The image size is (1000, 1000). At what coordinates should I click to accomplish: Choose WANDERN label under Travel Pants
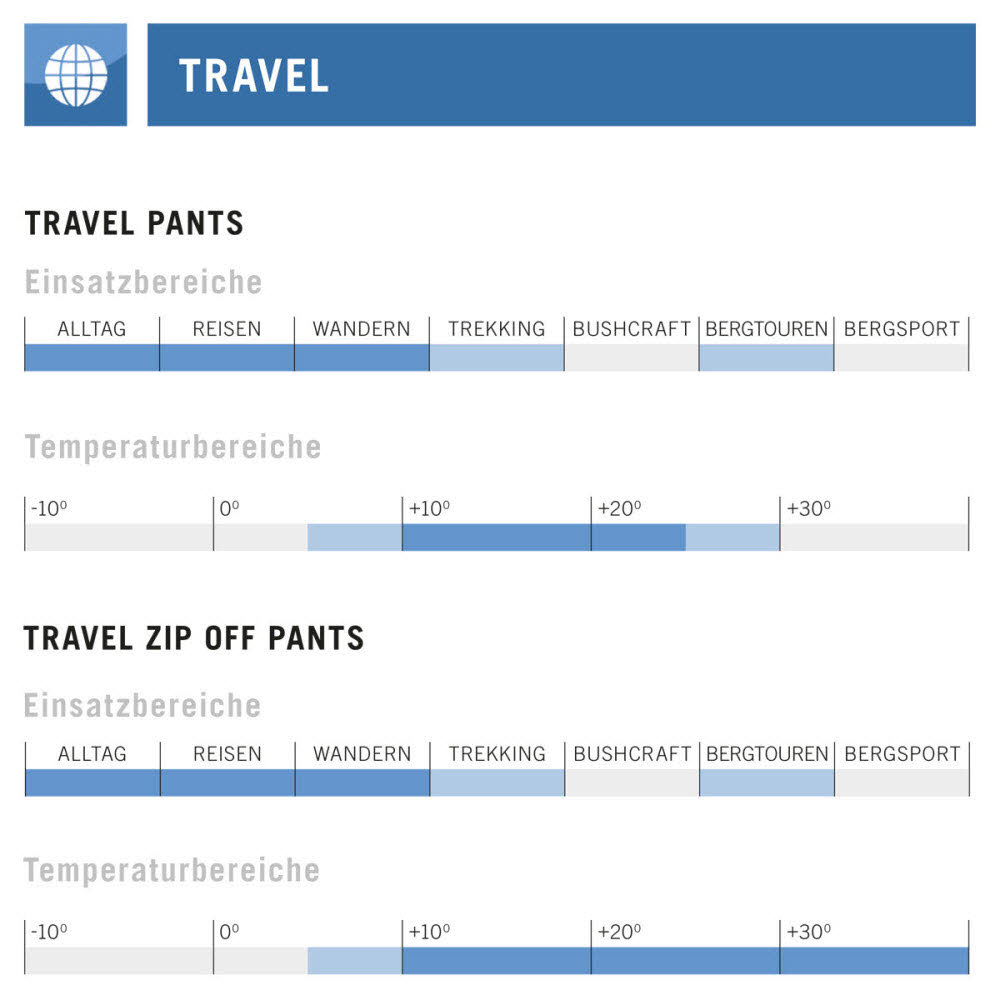click(x=361, y=329)
